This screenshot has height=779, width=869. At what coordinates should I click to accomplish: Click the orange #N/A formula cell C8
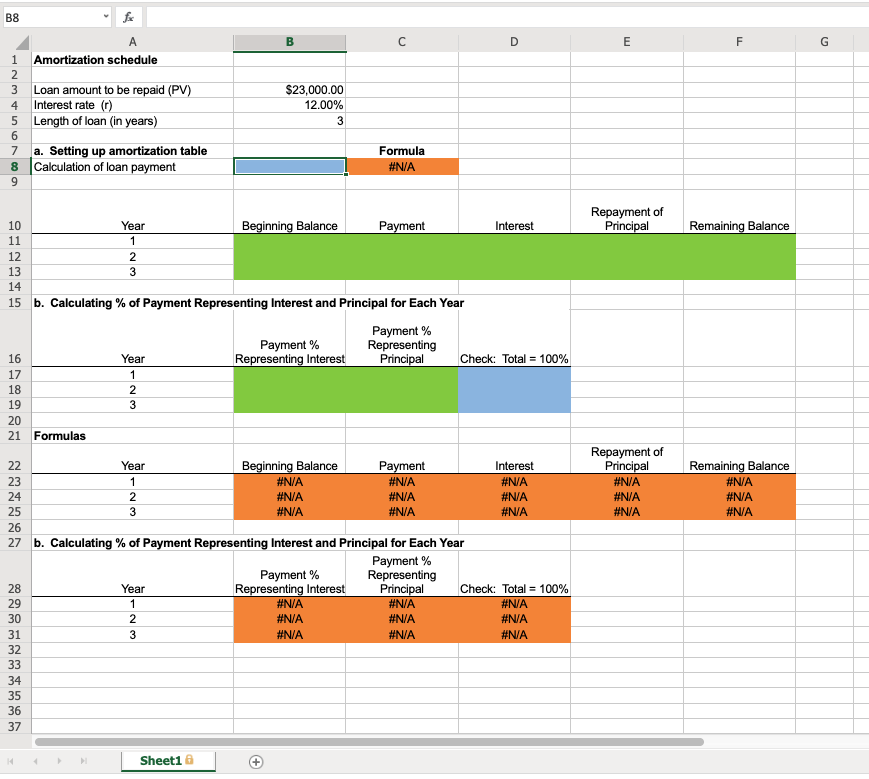pyautogui.click(x=402, y=167)
